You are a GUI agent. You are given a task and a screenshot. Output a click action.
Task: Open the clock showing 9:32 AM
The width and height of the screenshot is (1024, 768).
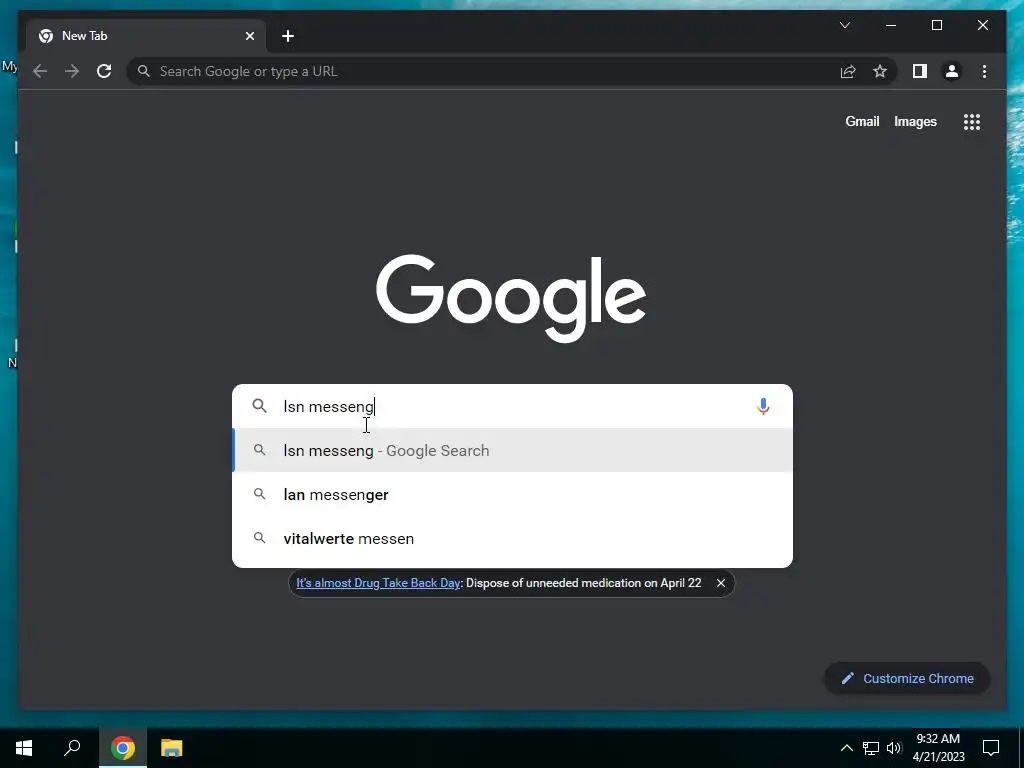click(x=938, y=748)
